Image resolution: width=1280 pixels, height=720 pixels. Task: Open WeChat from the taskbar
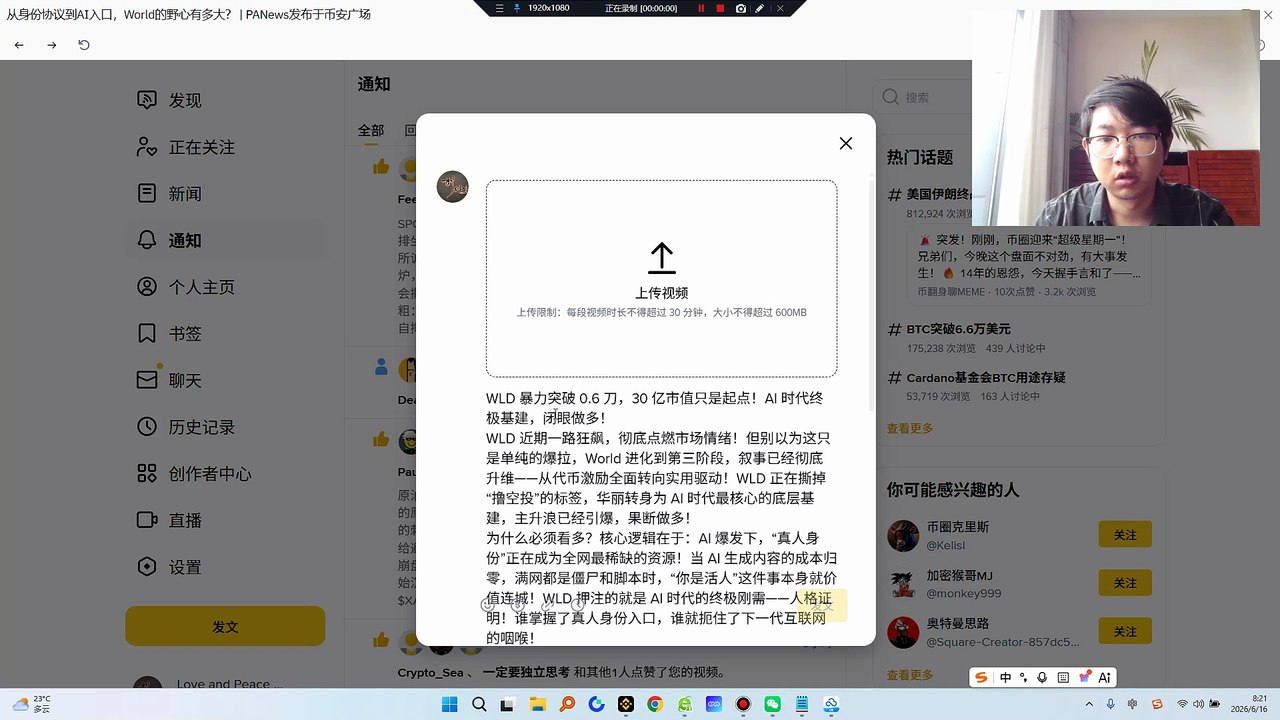pyautogui.click(x=772, y=704)
